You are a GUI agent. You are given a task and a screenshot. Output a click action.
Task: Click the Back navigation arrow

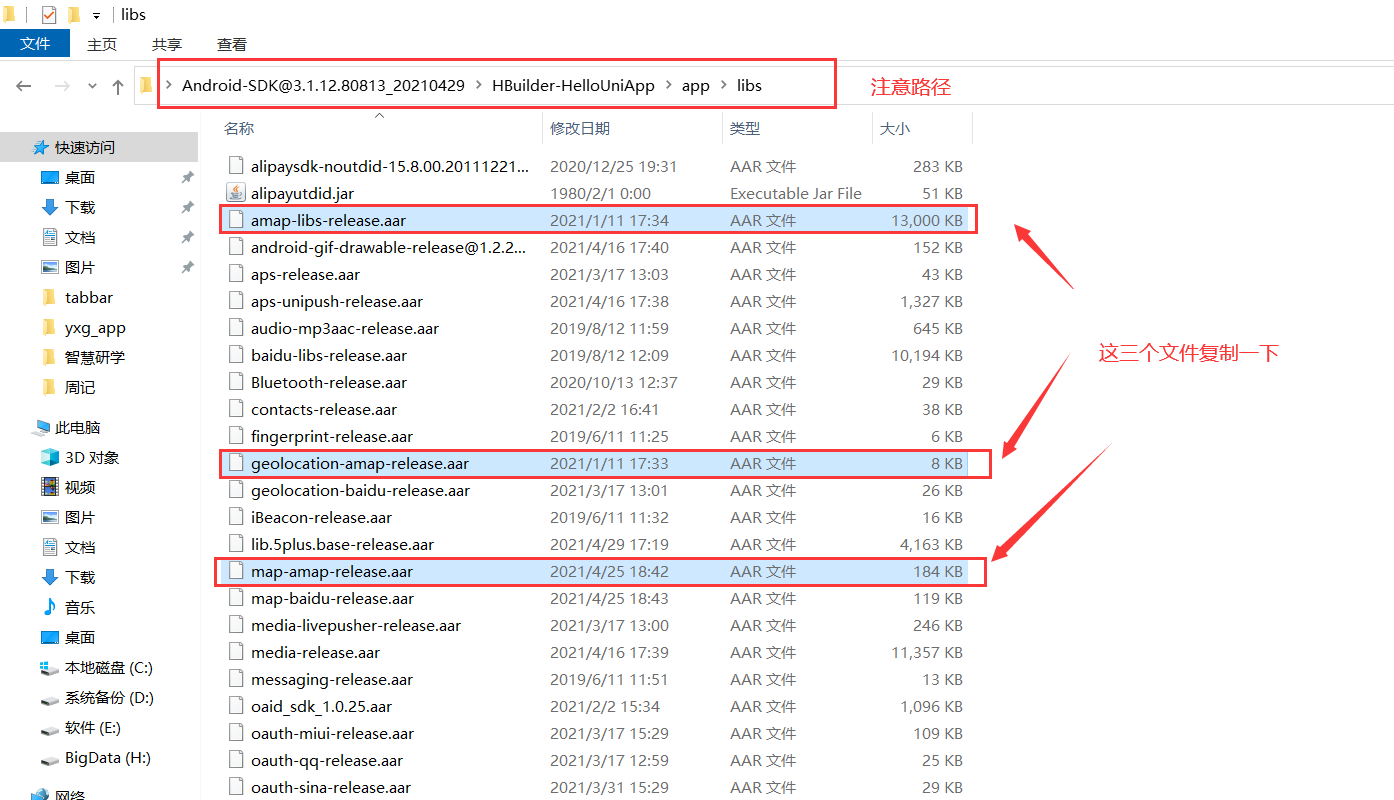24,86
